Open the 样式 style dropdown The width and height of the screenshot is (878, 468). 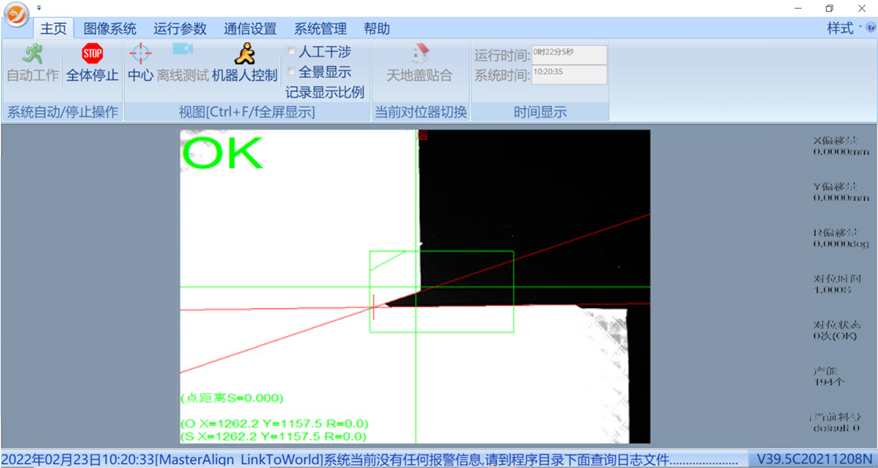(x=844, y=28)
